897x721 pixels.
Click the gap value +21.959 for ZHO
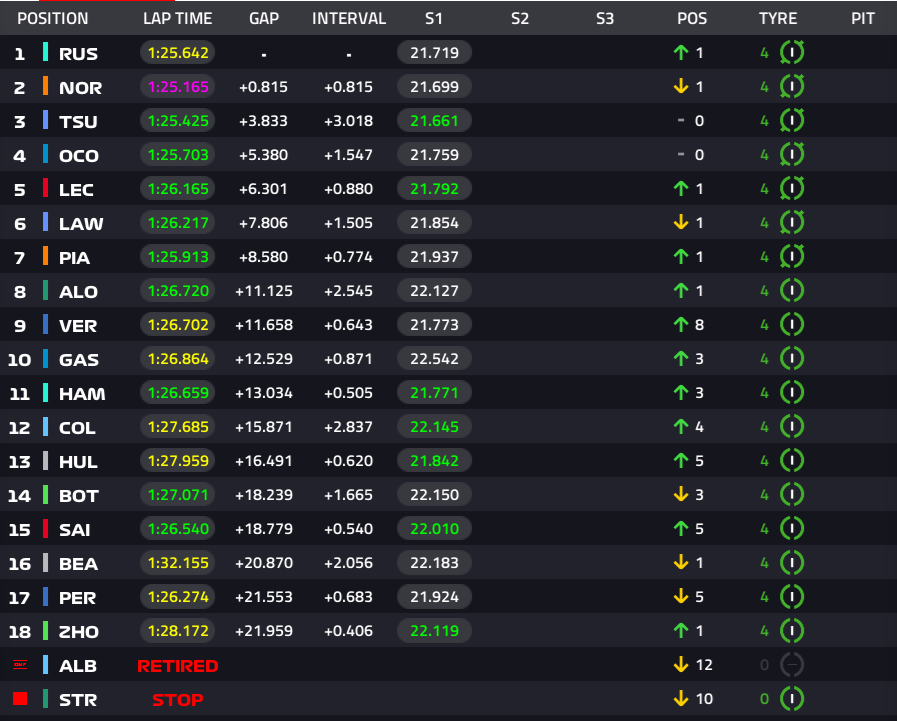pyautogui.click(x=264, y=631)
